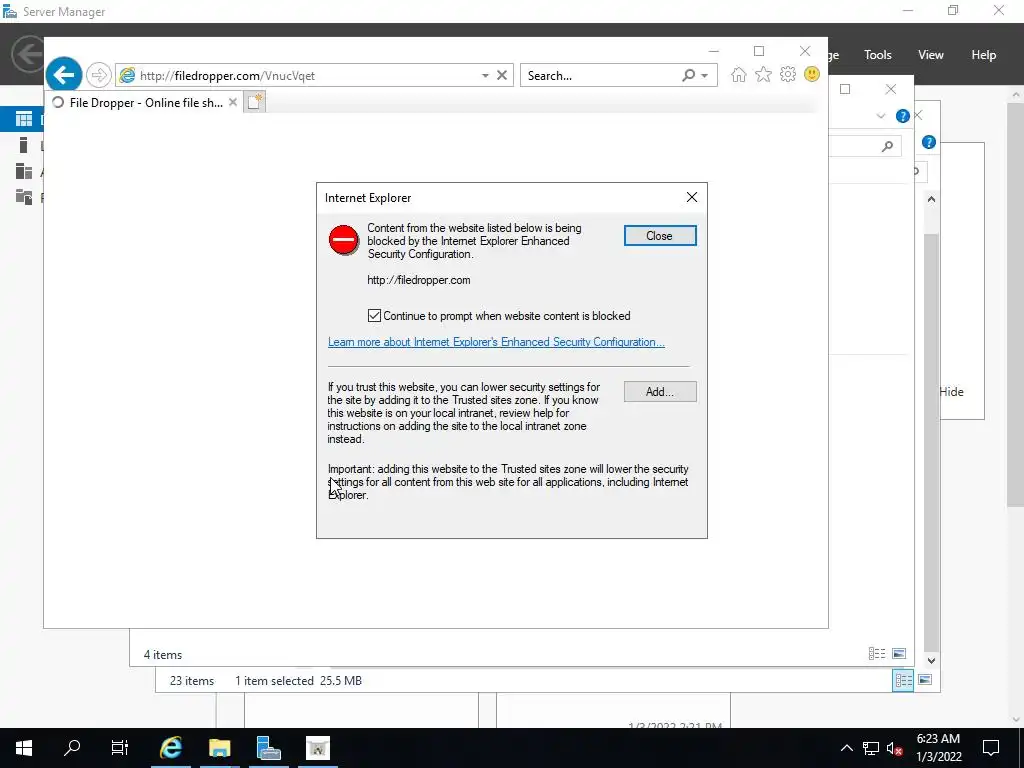1024x768 pixels.
Task: Stop loading page with address bar X
Action: [502, 75]
